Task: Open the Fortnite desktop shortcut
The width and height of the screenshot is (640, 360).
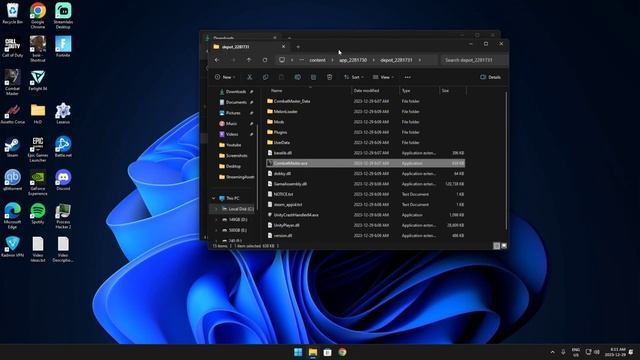Action: pos(63,47)
